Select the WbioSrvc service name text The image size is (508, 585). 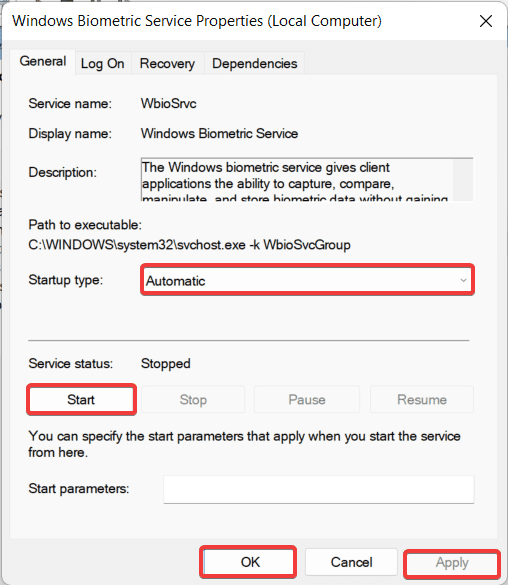[169, 103]
